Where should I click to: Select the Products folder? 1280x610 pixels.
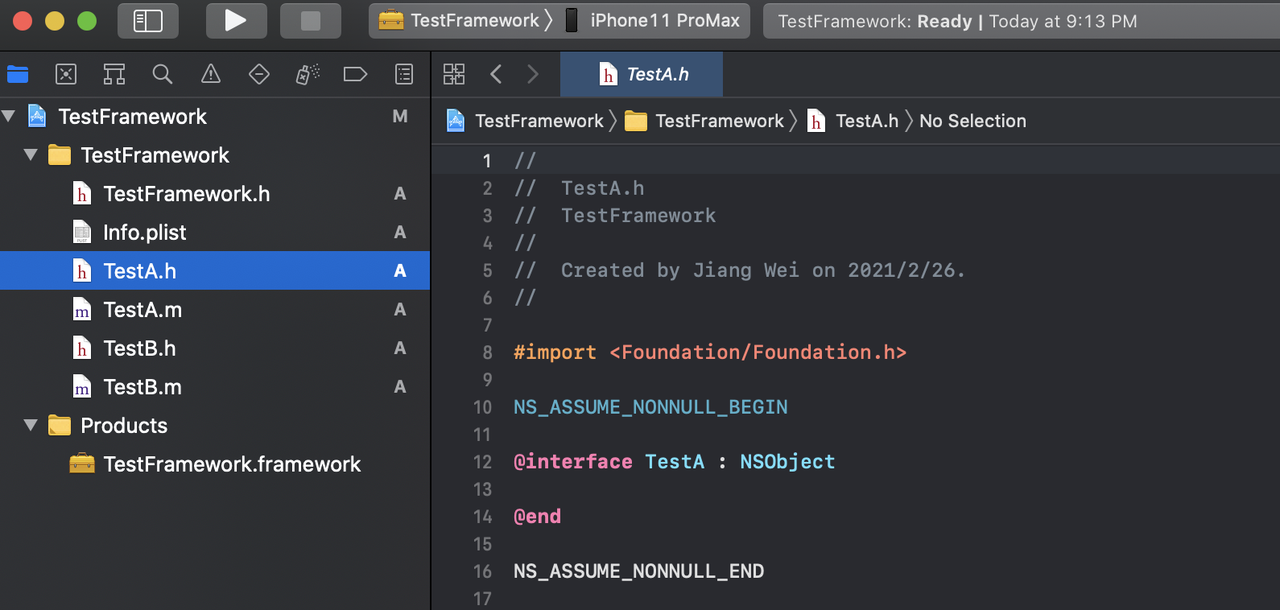point(215,425)
